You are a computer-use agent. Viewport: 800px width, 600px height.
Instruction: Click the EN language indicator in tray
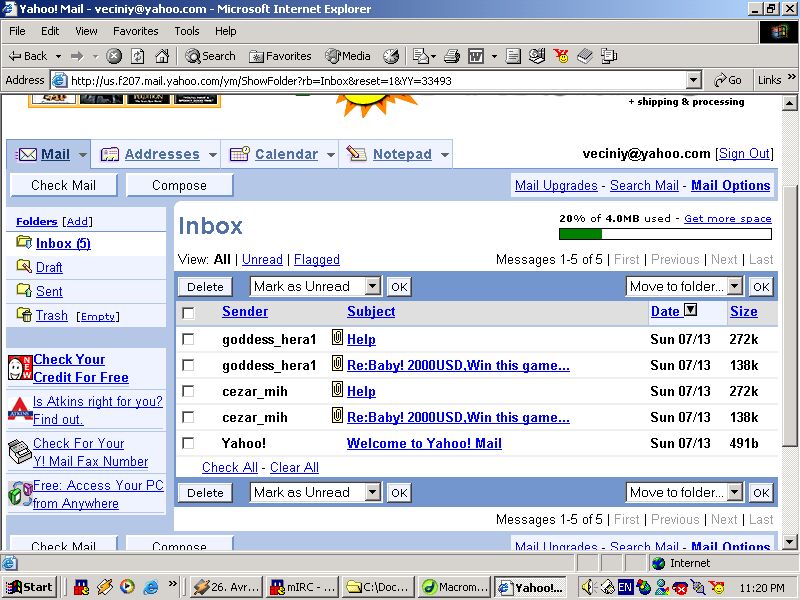[625, 587]
